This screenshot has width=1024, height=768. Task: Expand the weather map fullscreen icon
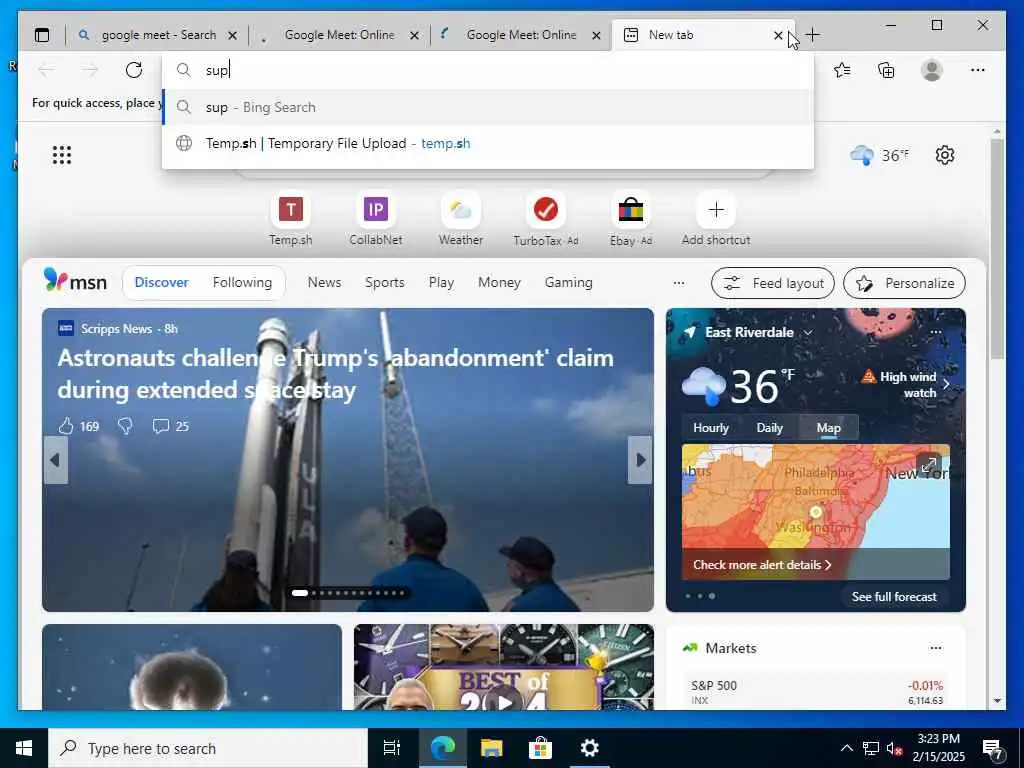[x=929, y=466]
